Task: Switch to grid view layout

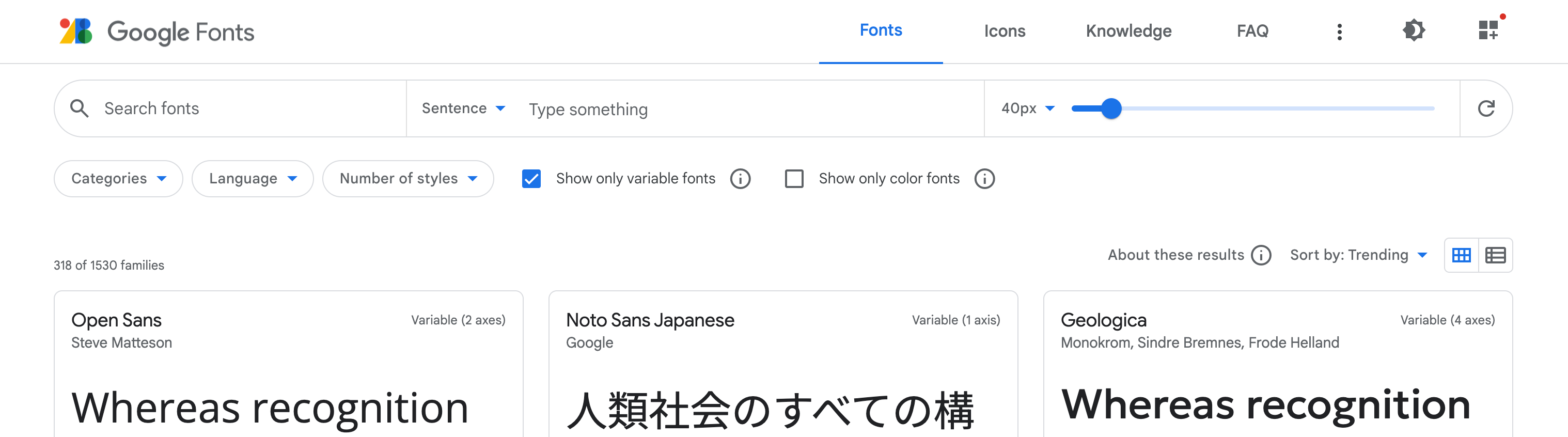Action: [x=1461, y=255]
